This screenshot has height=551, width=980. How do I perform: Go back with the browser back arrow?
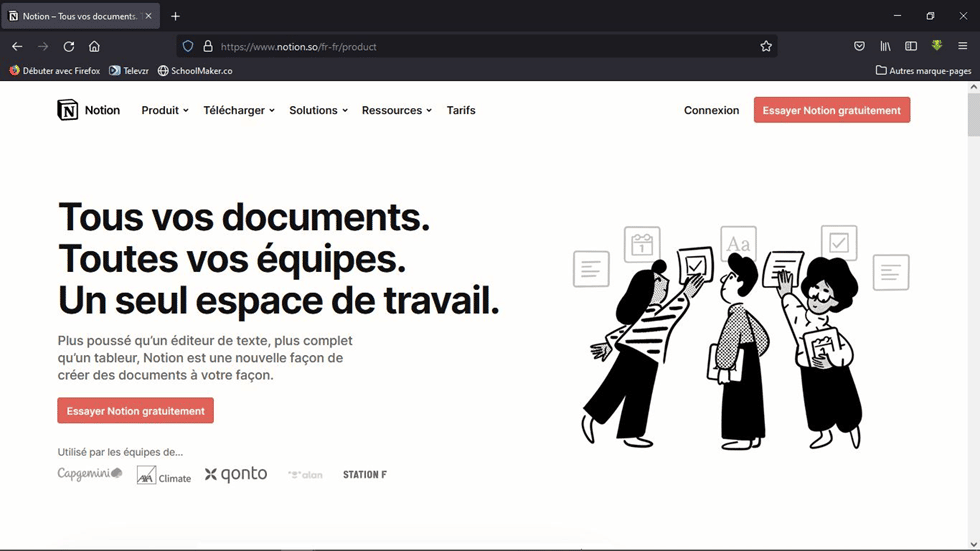(17, 46)
